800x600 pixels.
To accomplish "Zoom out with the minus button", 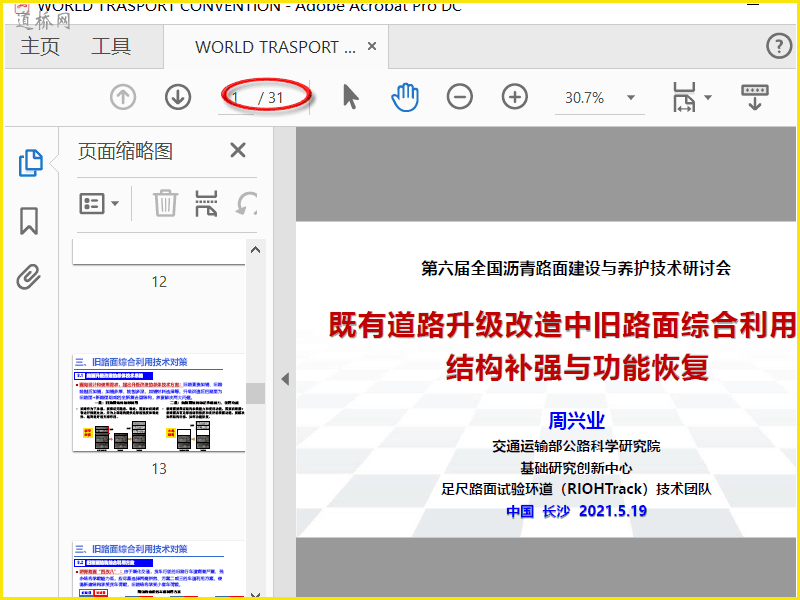I will coord(460,96).
